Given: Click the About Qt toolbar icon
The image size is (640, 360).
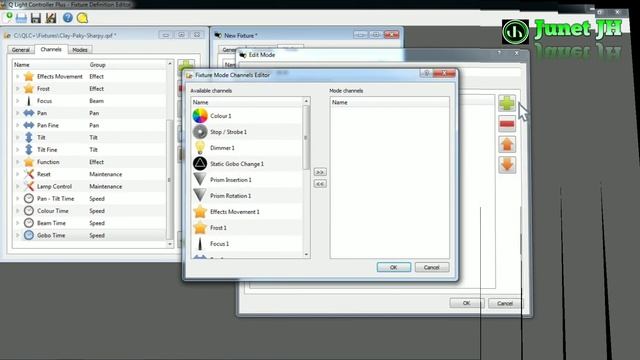Looking at the screenshot, I should click(x=82, y=18).
